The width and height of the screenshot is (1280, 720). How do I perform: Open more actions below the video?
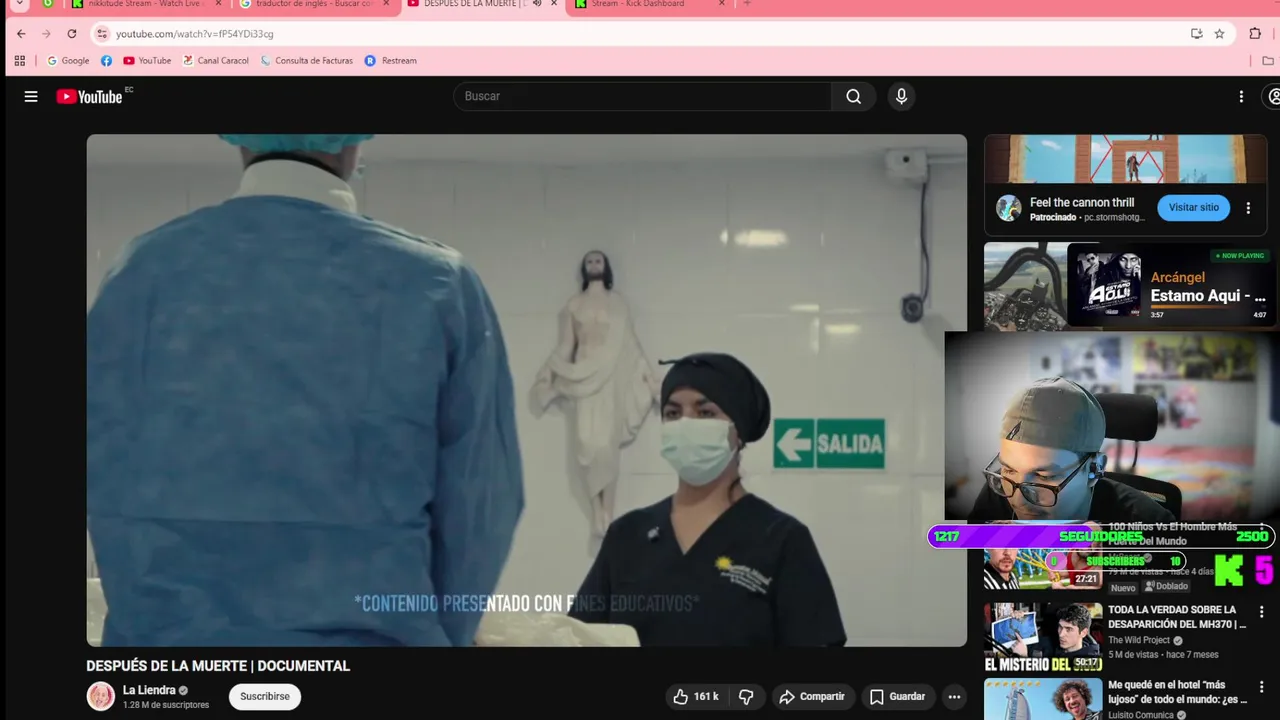point(954,696)
